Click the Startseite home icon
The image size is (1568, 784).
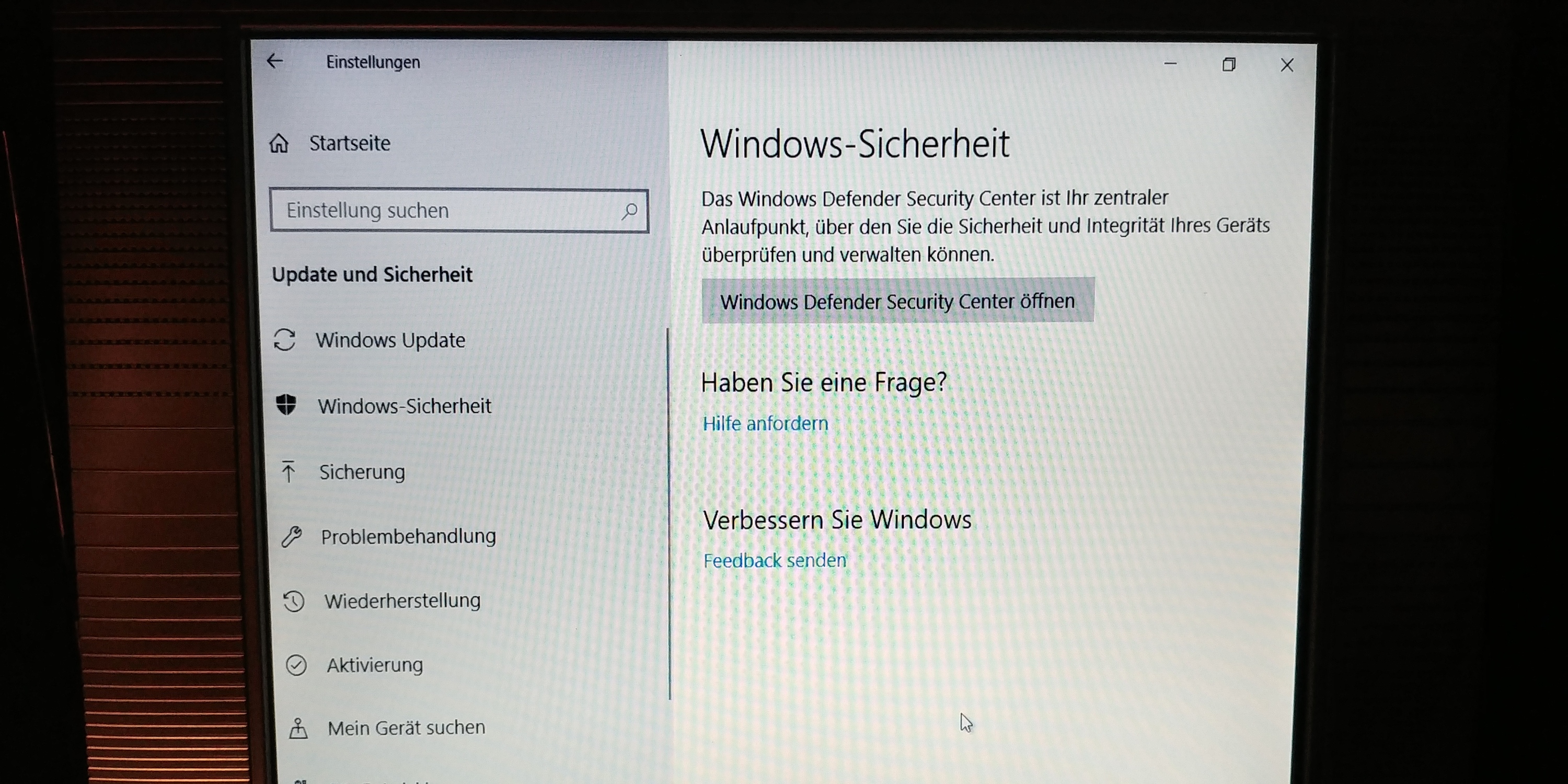coord(284,141)
